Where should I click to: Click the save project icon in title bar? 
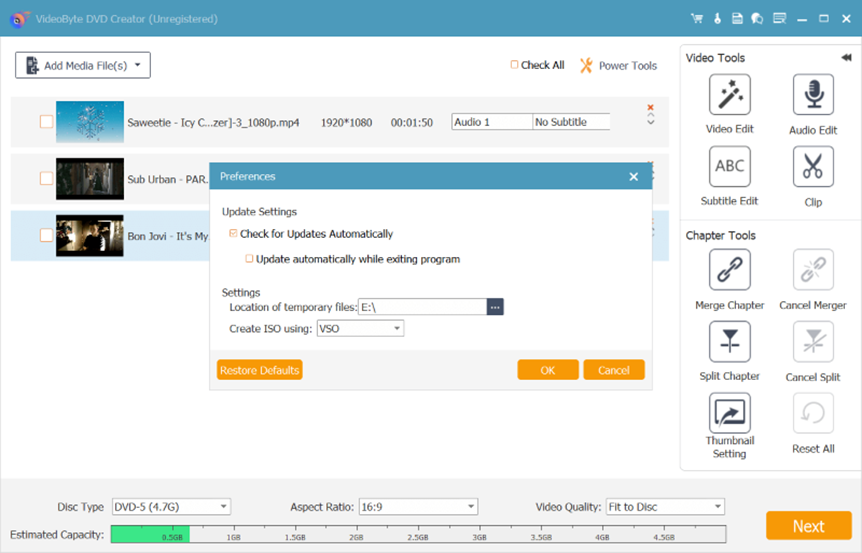(x=737, y=19)
